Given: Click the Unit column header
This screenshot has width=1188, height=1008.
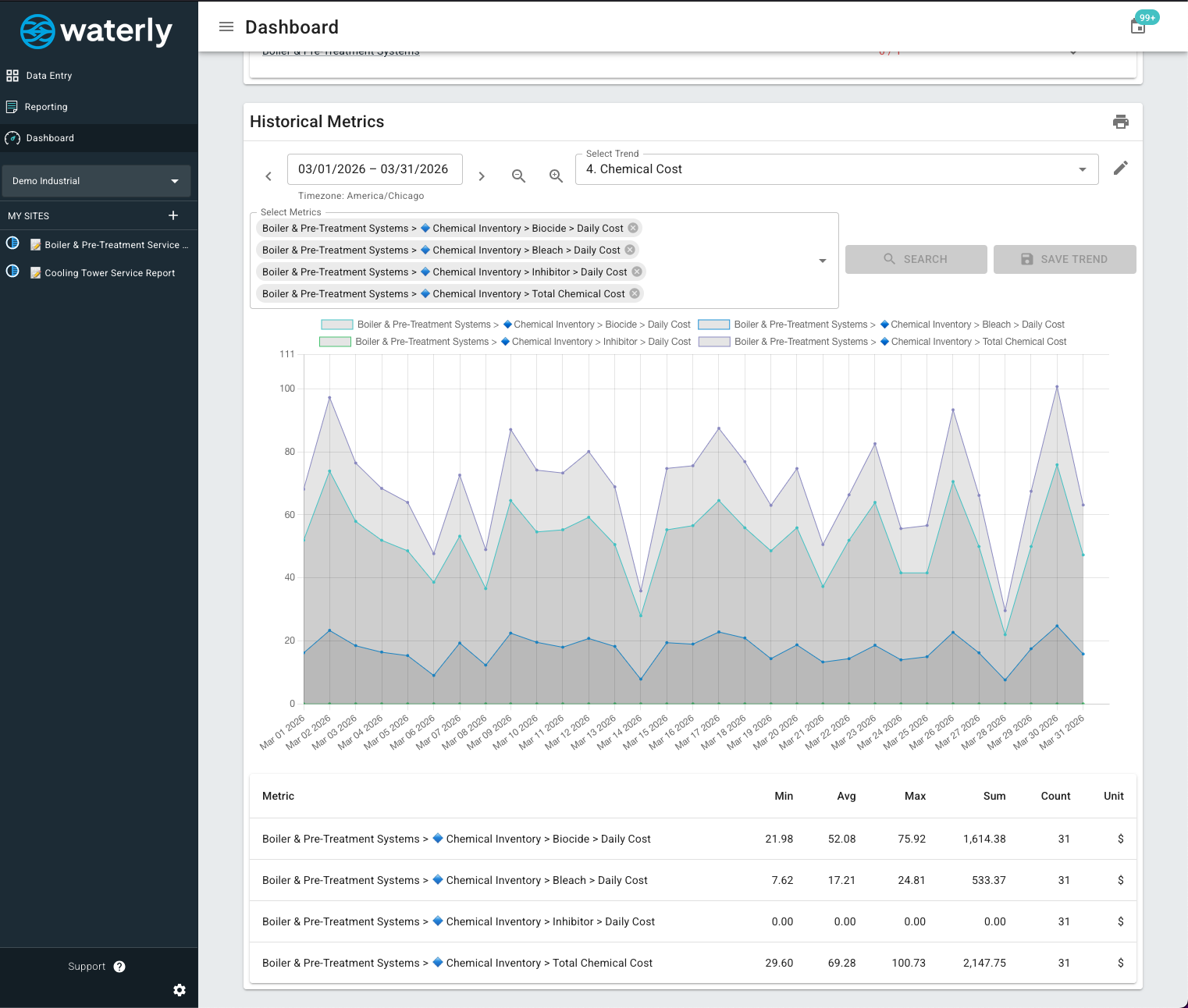Looking at the screenshot, I should coord(1114,797).
